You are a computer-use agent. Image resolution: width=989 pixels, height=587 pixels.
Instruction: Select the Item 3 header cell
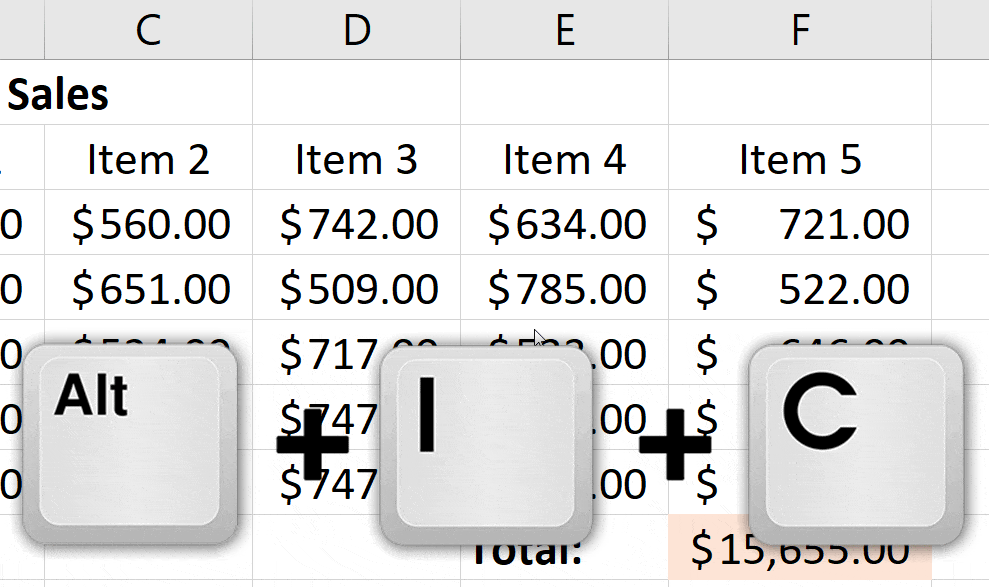tap(356, 158)
